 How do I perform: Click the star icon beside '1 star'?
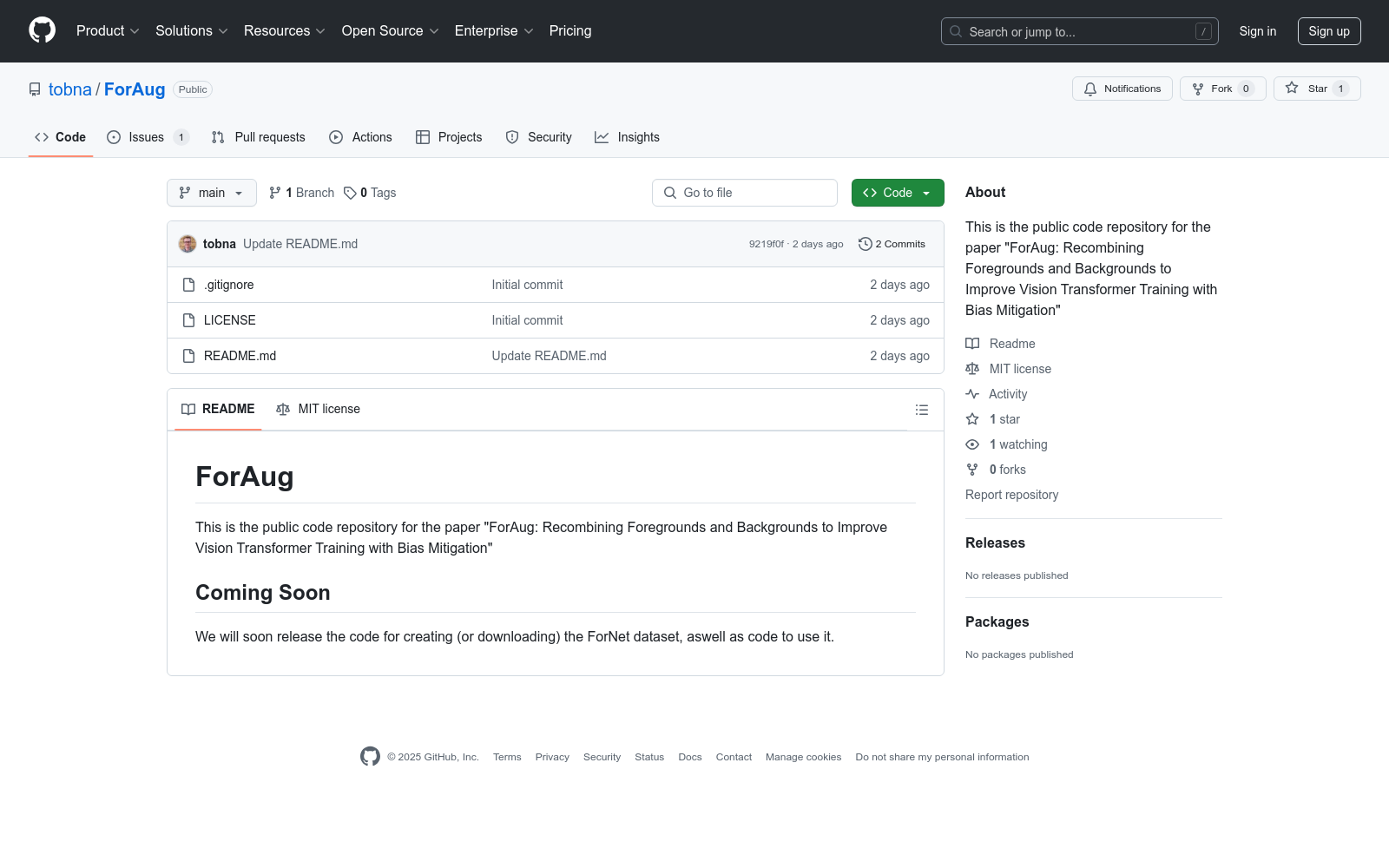(x=972, y=419)
